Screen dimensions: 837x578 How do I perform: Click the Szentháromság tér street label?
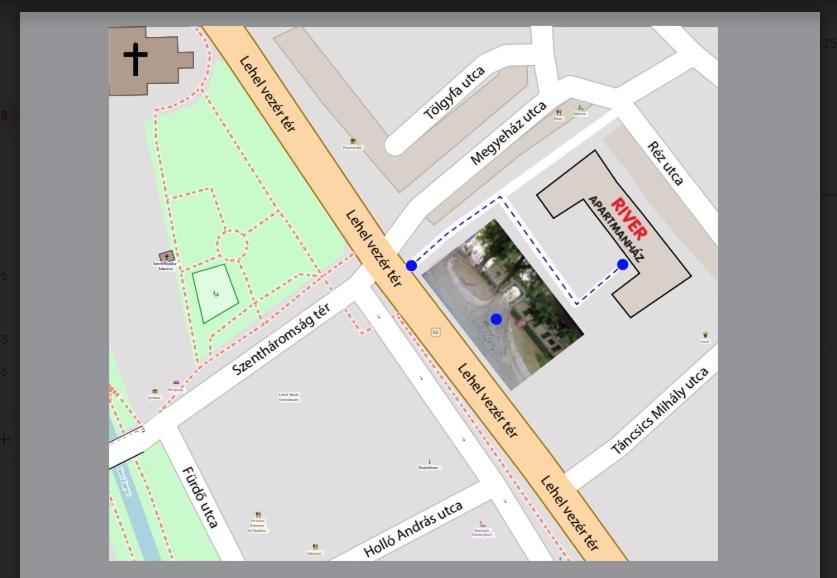(281, 339)
